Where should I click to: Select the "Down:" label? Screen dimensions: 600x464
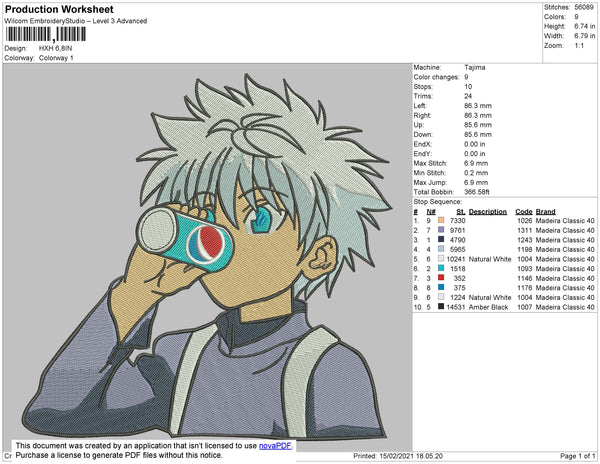point(423,134)
